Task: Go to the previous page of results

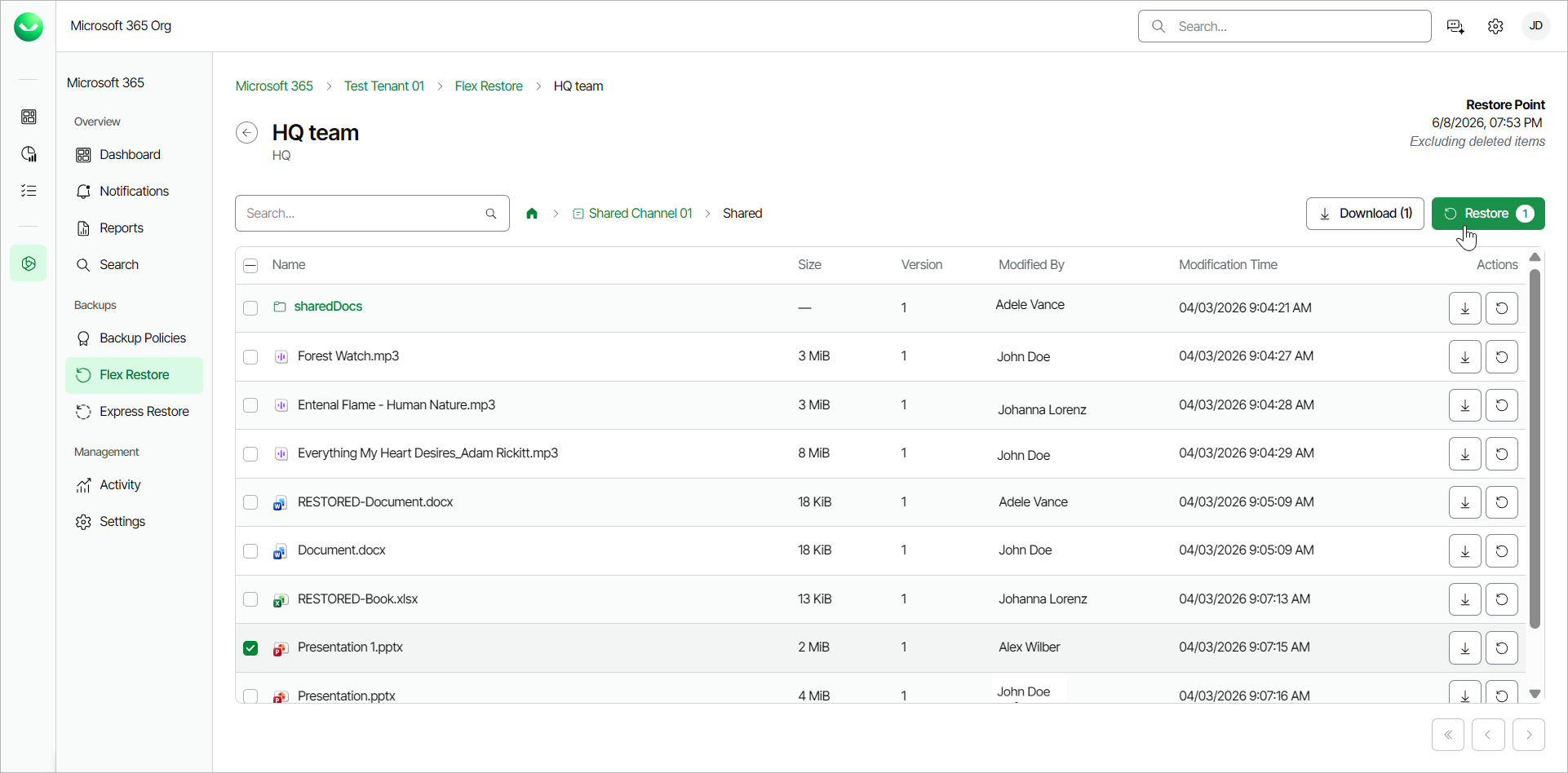Action: [x=1488, y=735]
